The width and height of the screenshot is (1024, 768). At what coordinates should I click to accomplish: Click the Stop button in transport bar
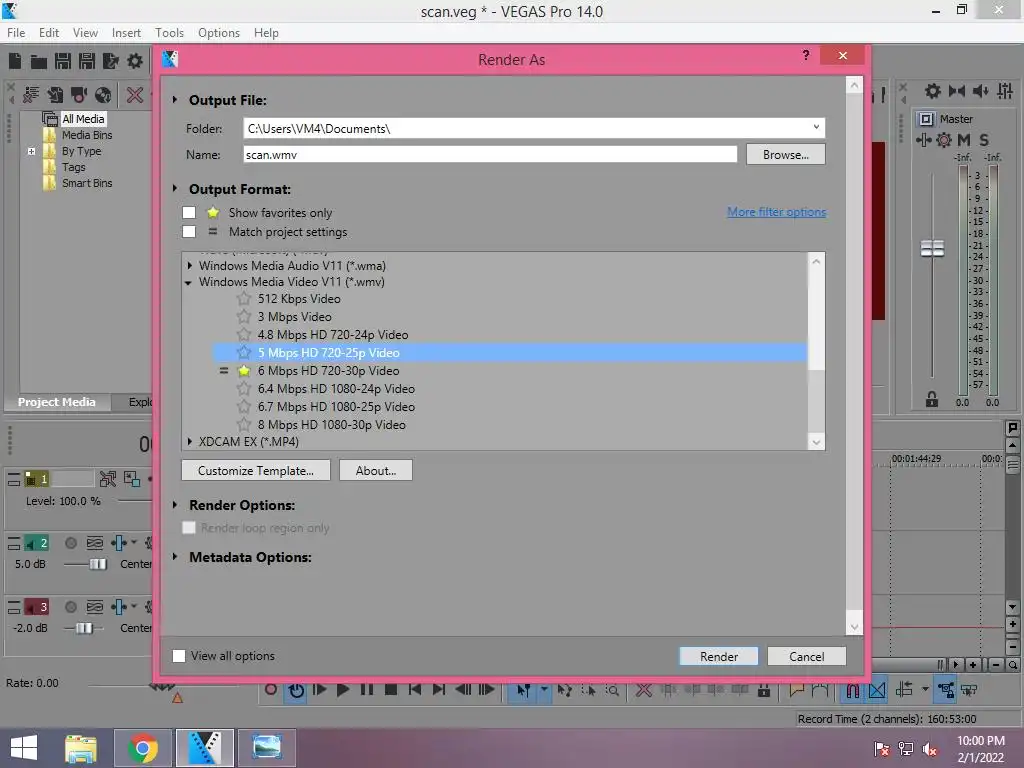pyautogui.click(x=391, y=690)
